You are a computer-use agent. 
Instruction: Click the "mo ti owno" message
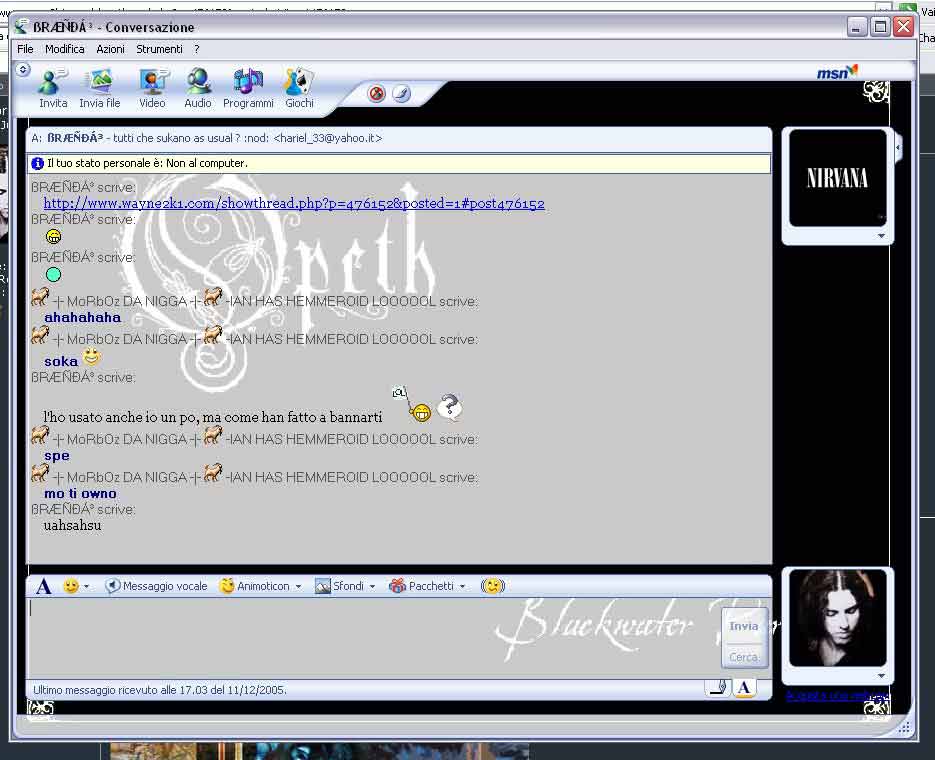click(80, 494)
